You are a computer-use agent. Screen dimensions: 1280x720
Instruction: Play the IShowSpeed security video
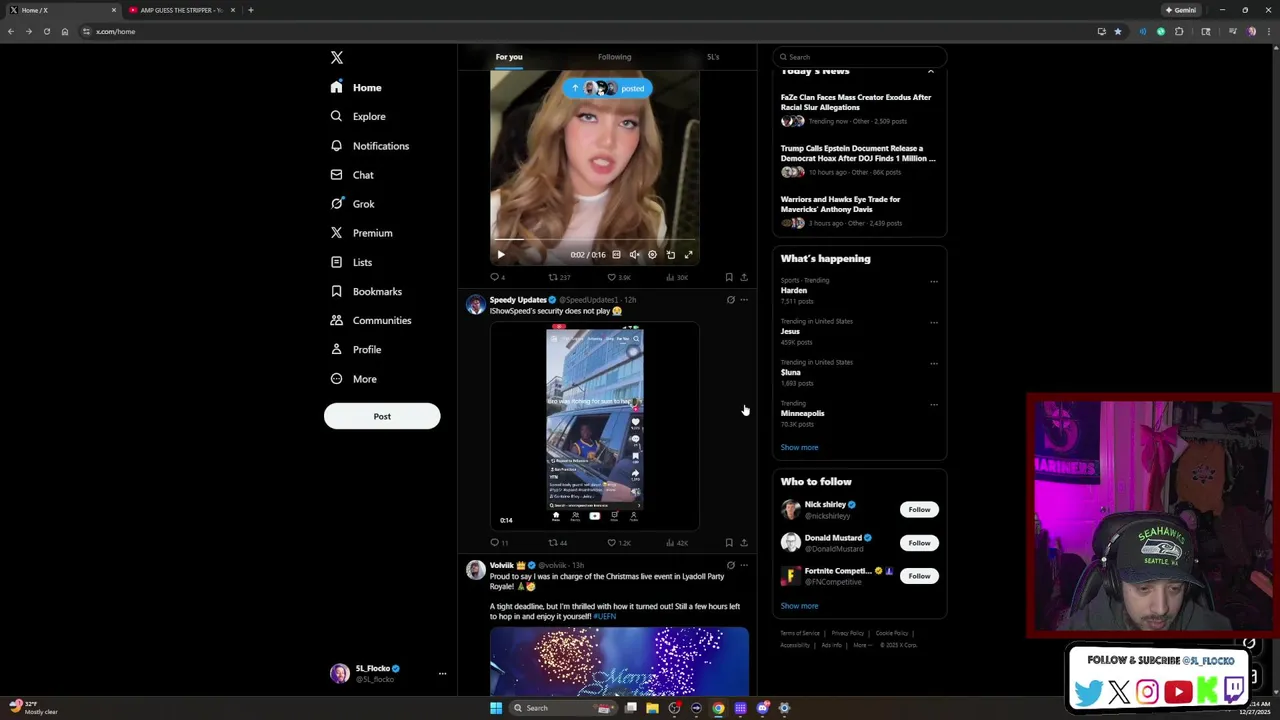pos(595,426)
